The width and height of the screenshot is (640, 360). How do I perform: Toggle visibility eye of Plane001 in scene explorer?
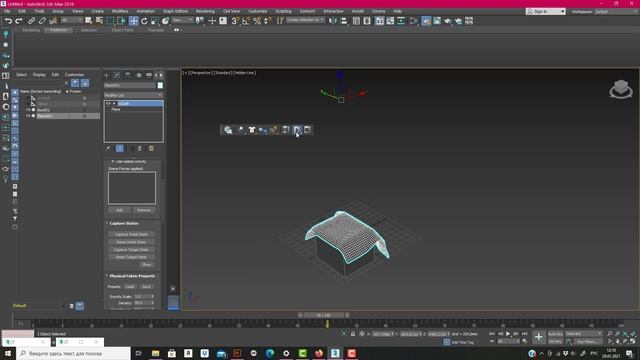pos(28,116)
